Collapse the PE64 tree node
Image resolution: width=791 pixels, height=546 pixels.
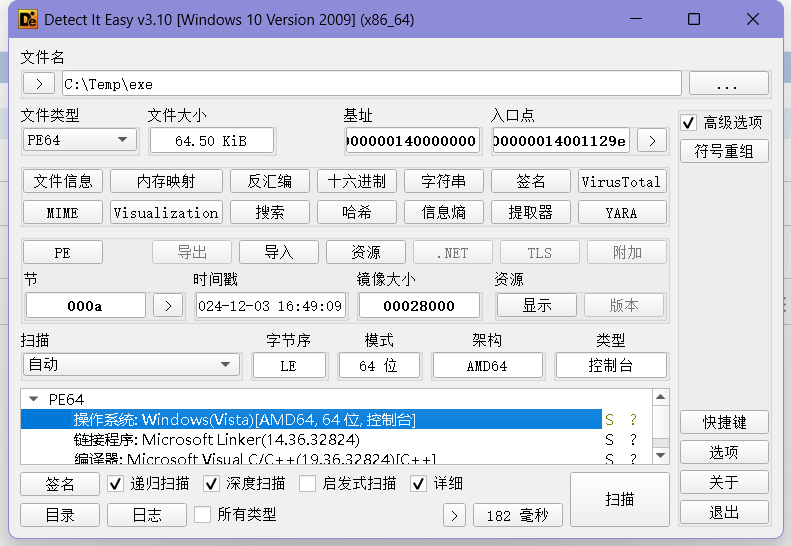pos(34,399)
